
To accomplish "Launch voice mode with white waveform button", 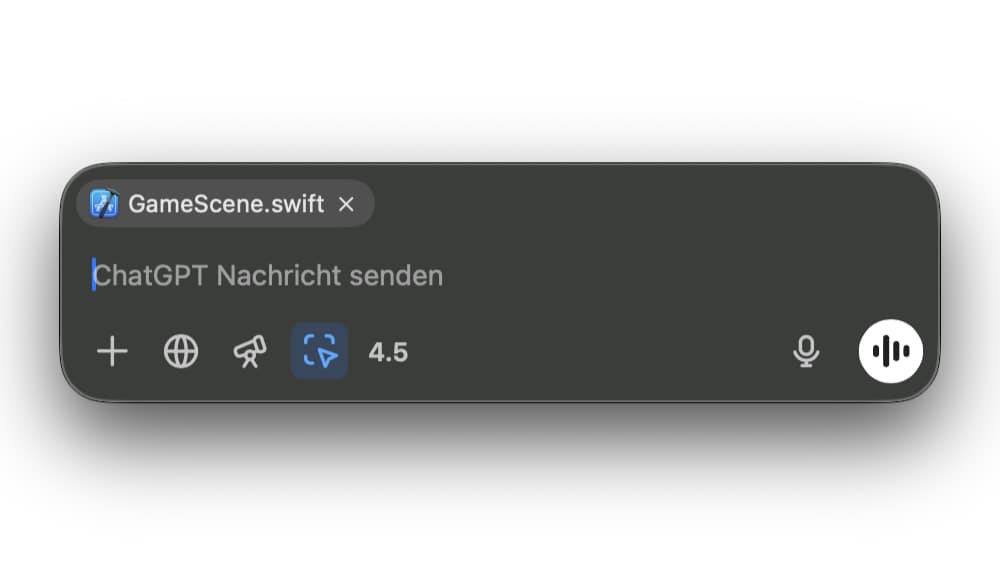I will 891,351.
